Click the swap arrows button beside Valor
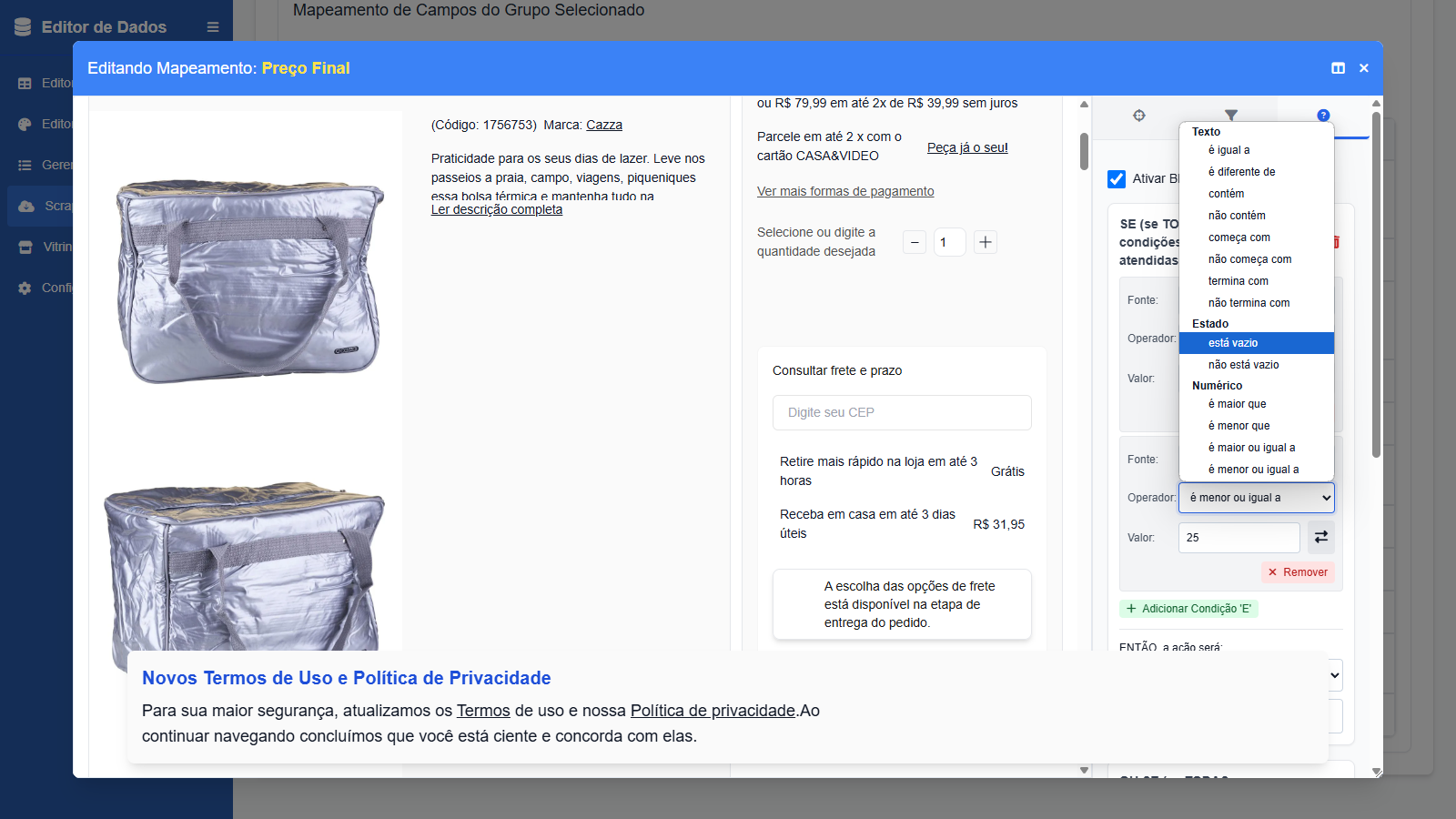The image size is (1456, 819). (1320, 538)
